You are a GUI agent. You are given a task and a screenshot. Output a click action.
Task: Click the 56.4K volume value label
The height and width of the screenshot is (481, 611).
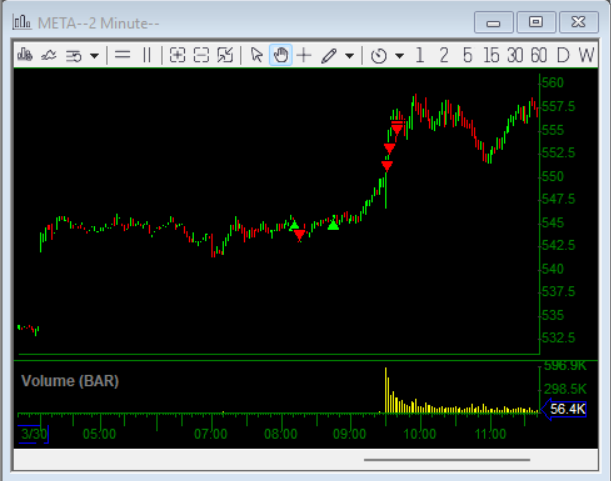[x=565, y=409]
